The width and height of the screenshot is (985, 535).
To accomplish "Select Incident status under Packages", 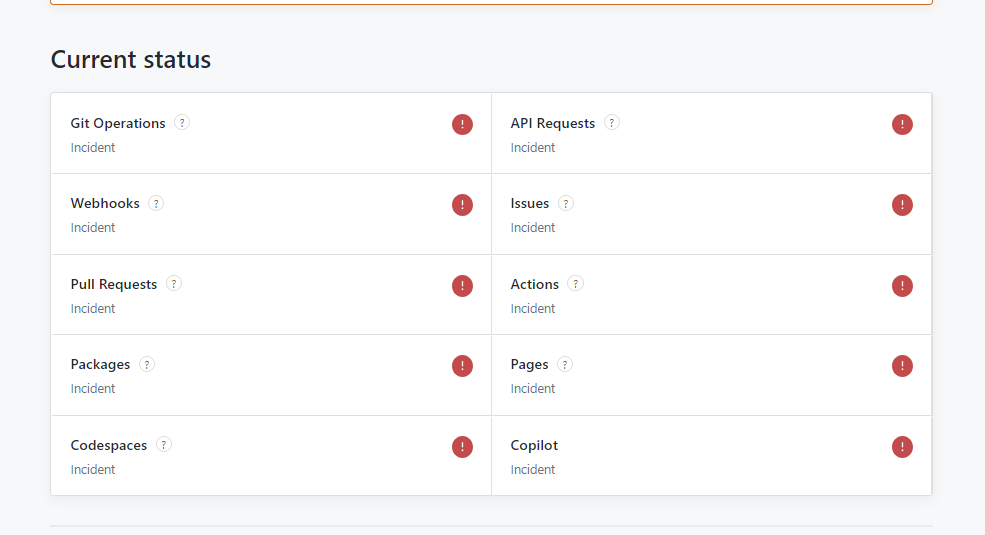I will (93, 389).
